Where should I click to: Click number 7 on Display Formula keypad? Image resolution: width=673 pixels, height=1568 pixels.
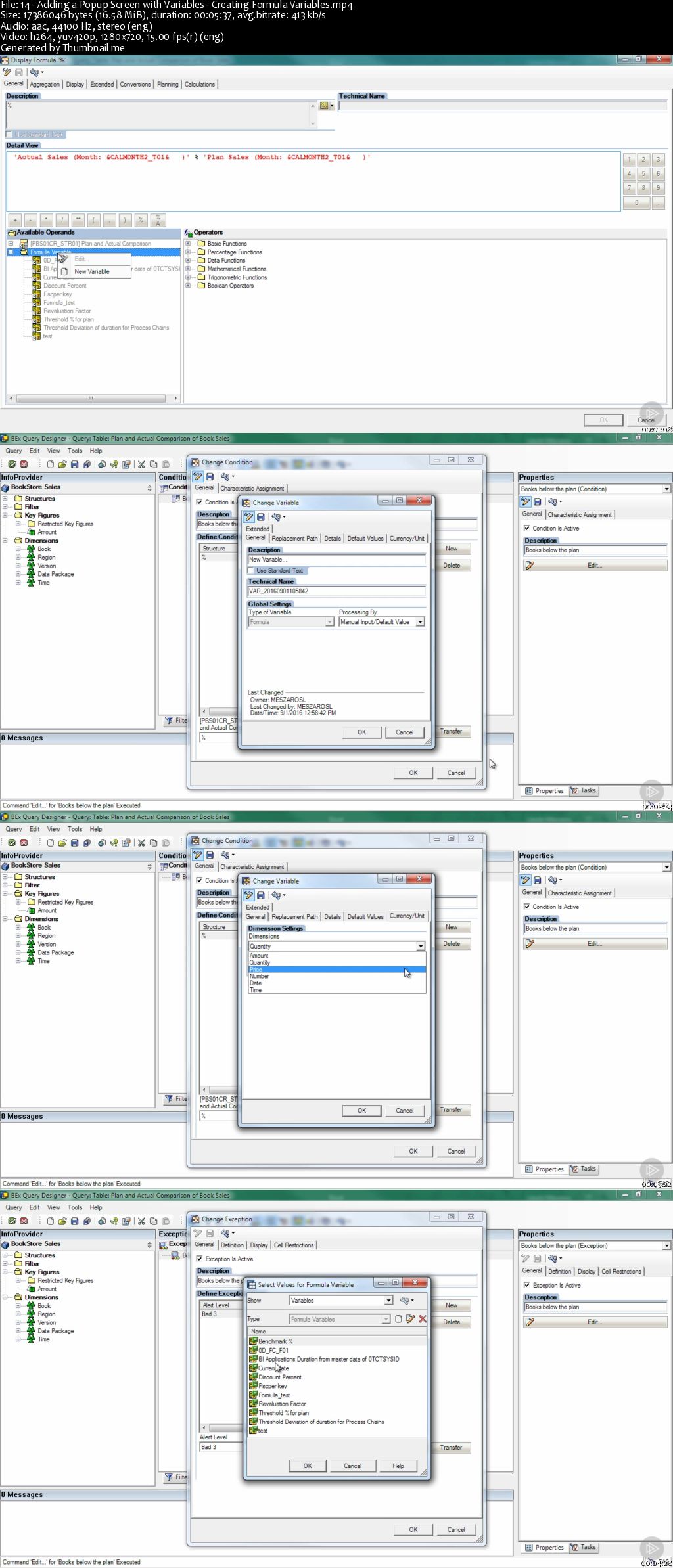(629, 188)
